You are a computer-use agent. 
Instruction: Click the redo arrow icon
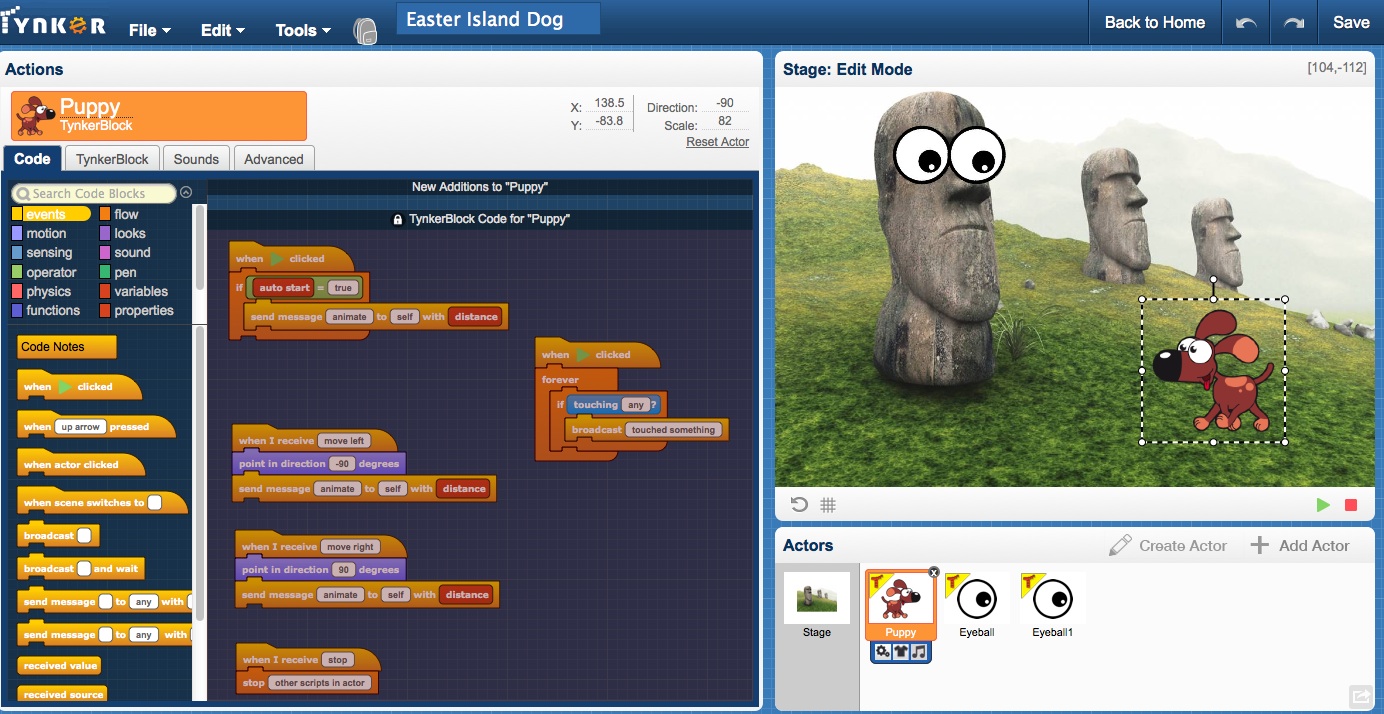pos(1295,23)
